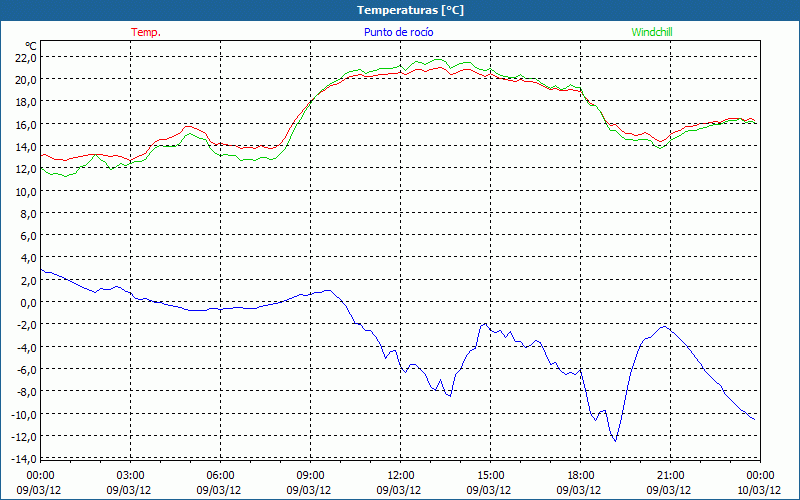Screen dimensions: 800x500
Task: Click the 15:00 time axis label
Action: click(490, 476)
